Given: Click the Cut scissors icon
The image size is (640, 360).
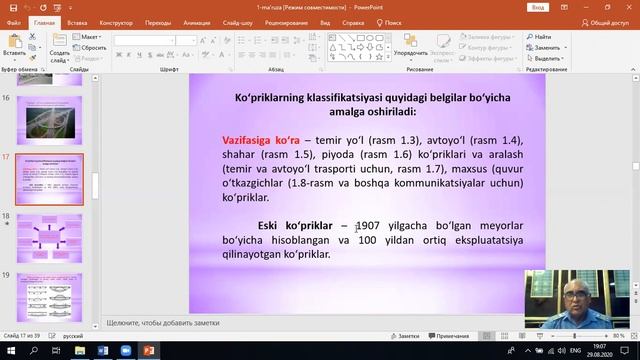Looking at the screenshot, I should pos(32,37).
